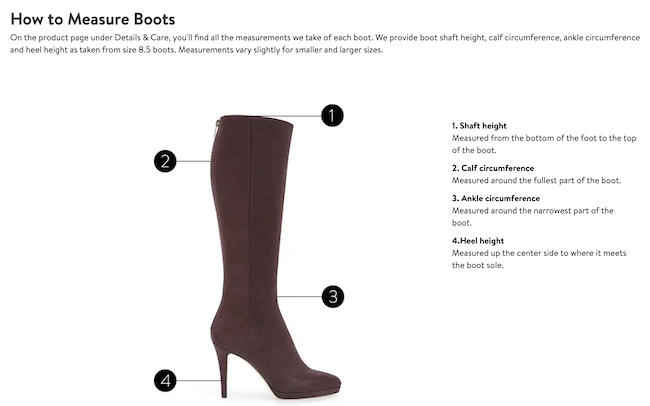Viewport: 650px width, 406px height.
Task: Click the number 2 calf circumference marker
Action: [165, 161]
